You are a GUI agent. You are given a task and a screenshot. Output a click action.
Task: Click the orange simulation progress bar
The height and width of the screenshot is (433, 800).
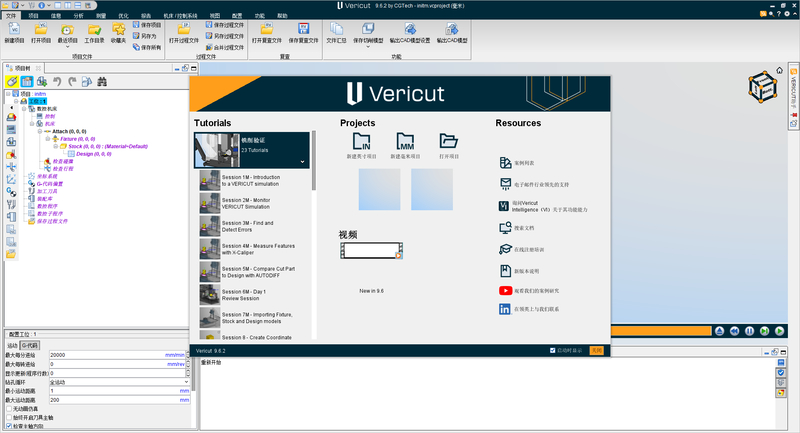661,331
